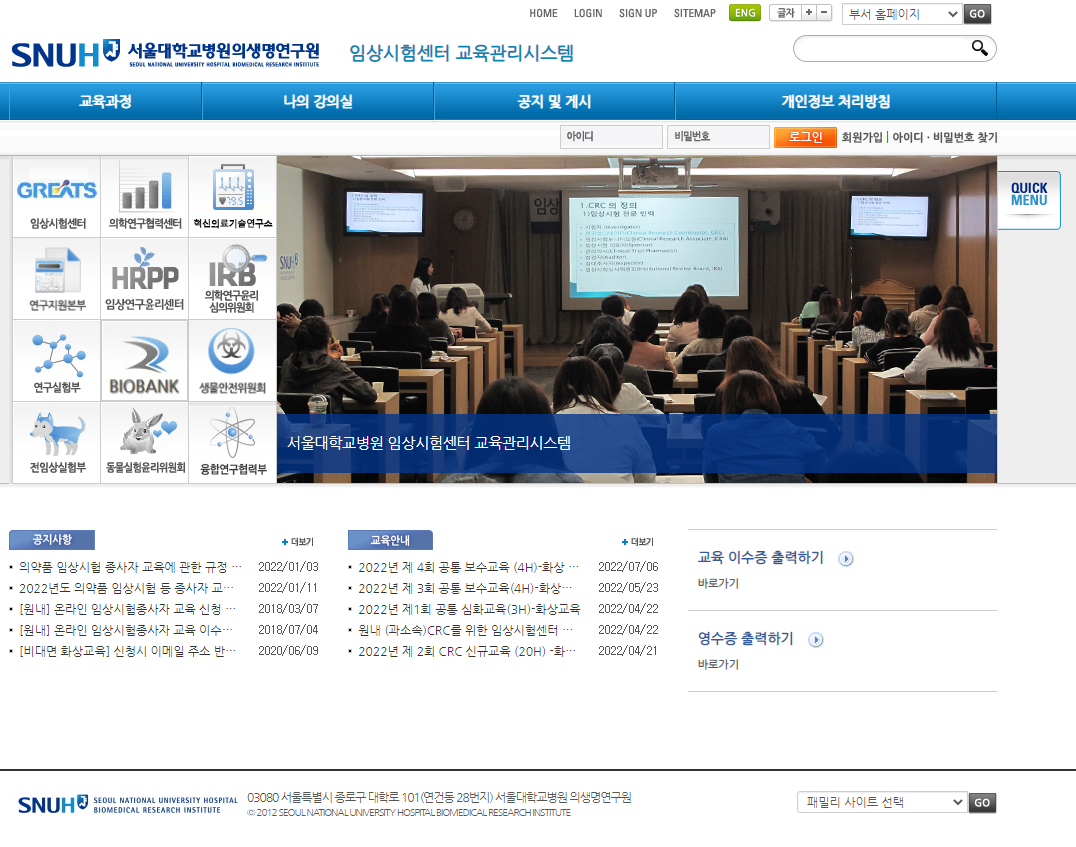Click arrow icon next to 교육 이수증 출력하기
This screenshot has width=1076, height=847.
[x=846, y=559]
